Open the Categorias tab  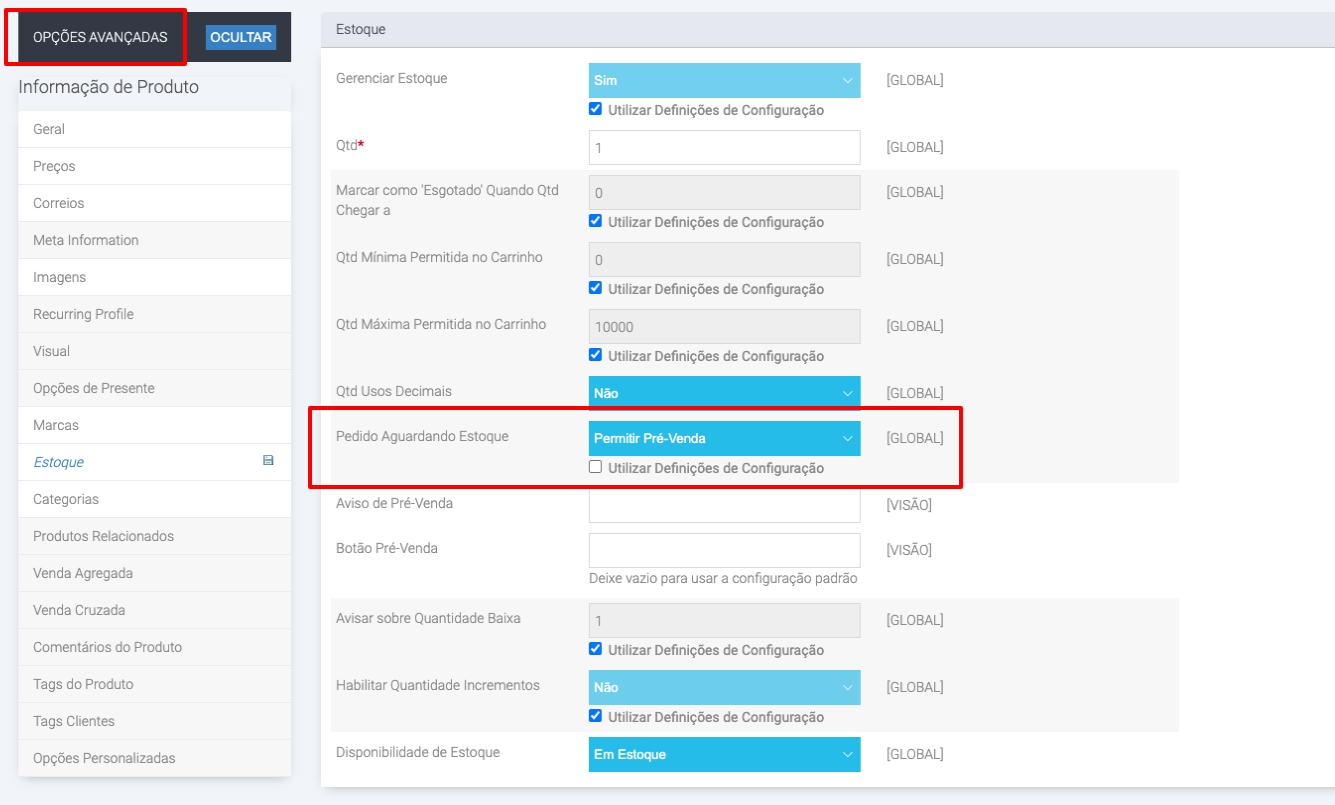[66, 499]
